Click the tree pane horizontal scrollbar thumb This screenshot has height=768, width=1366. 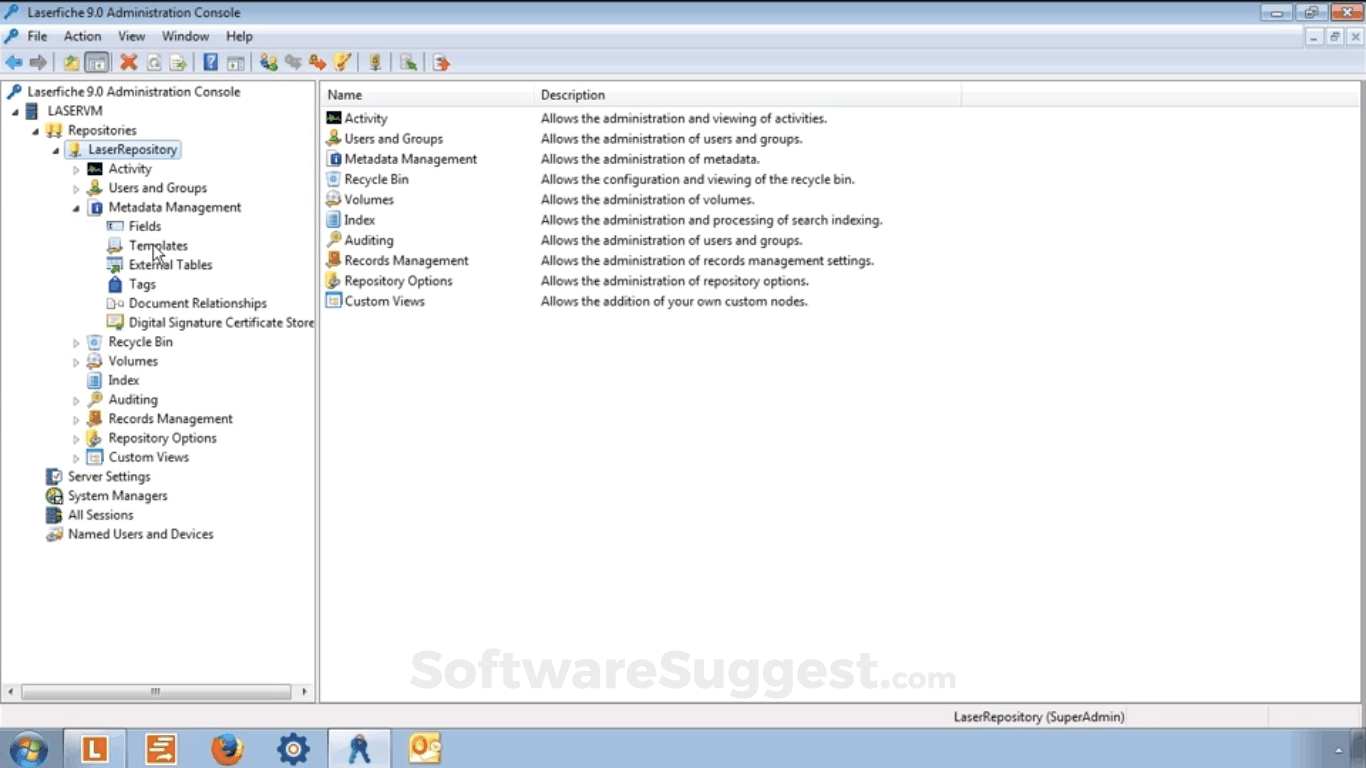tap(156, 691)
